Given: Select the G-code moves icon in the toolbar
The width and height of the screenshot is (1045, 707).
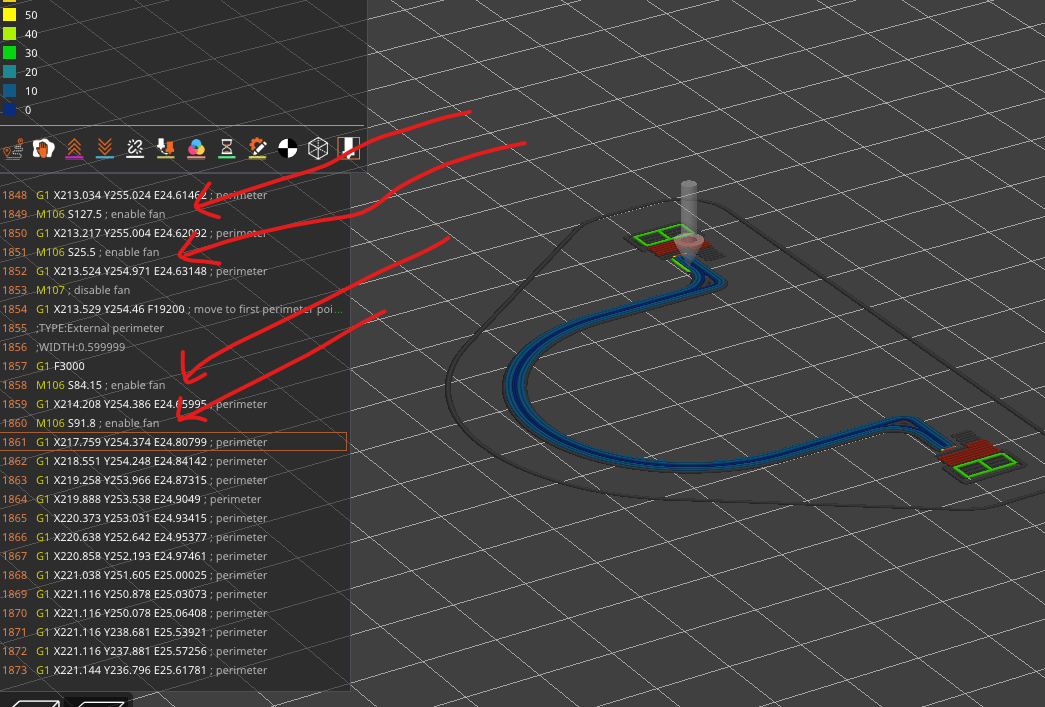Looking at the screenshot, I should 14,148.
